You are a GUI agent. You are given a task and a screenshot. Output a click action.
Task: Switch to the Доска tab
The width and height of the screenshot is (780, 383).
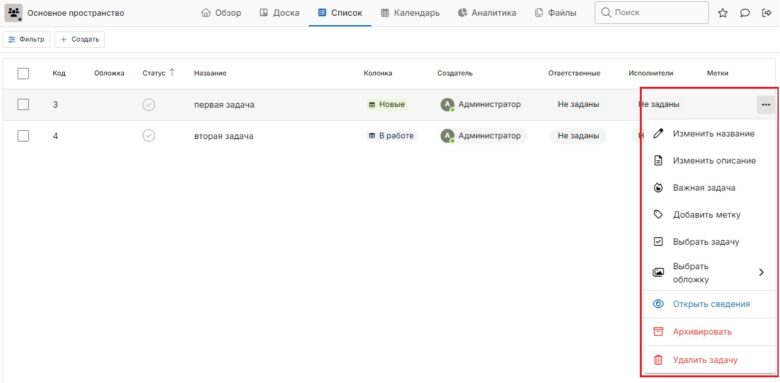pos(280,13)
